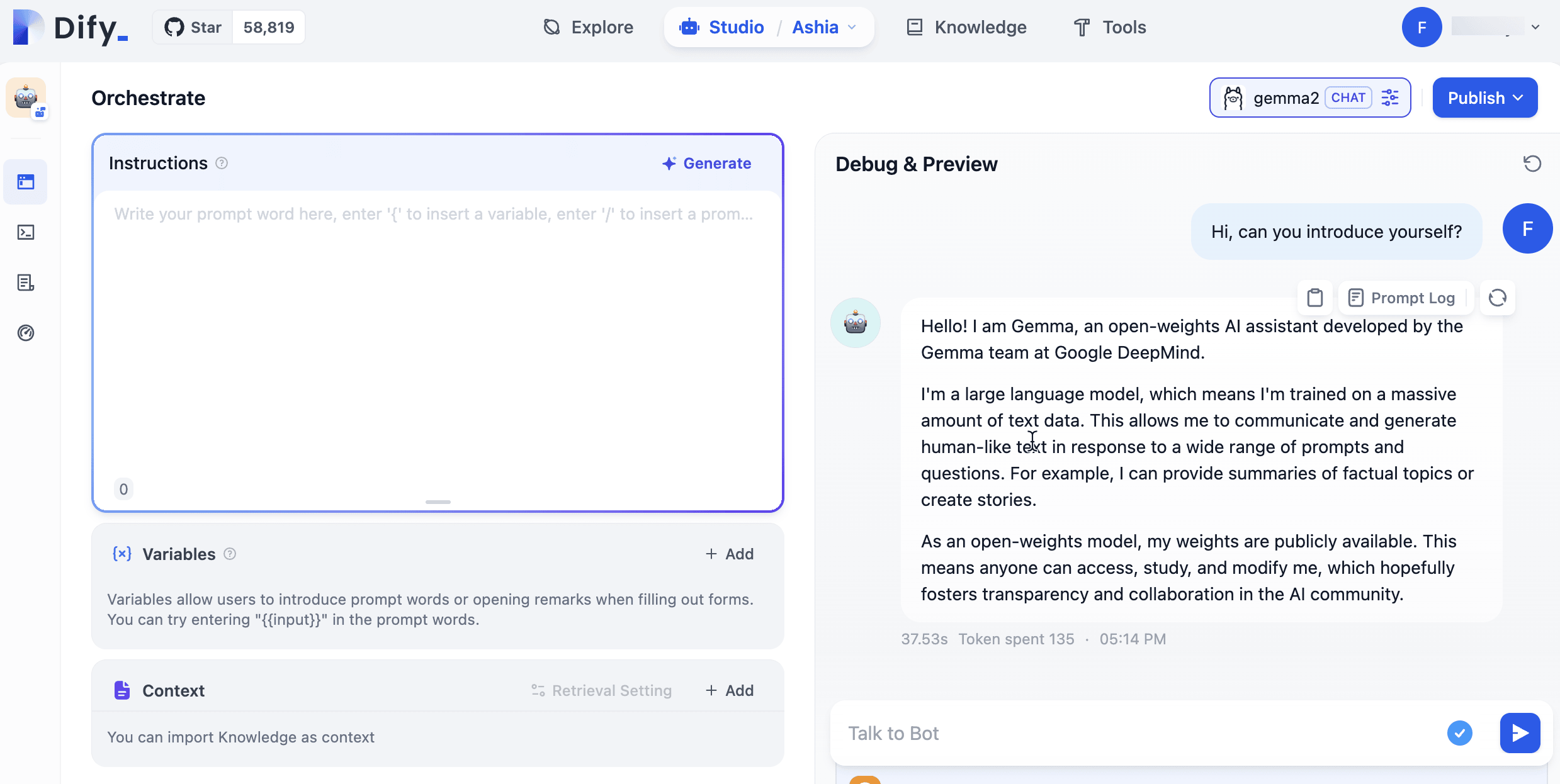Image resolution: width=1560 pixels, height=784 pixels.
Task: Regenerate the bot response
Action: pyautogui.click(x=1497, y=298)
